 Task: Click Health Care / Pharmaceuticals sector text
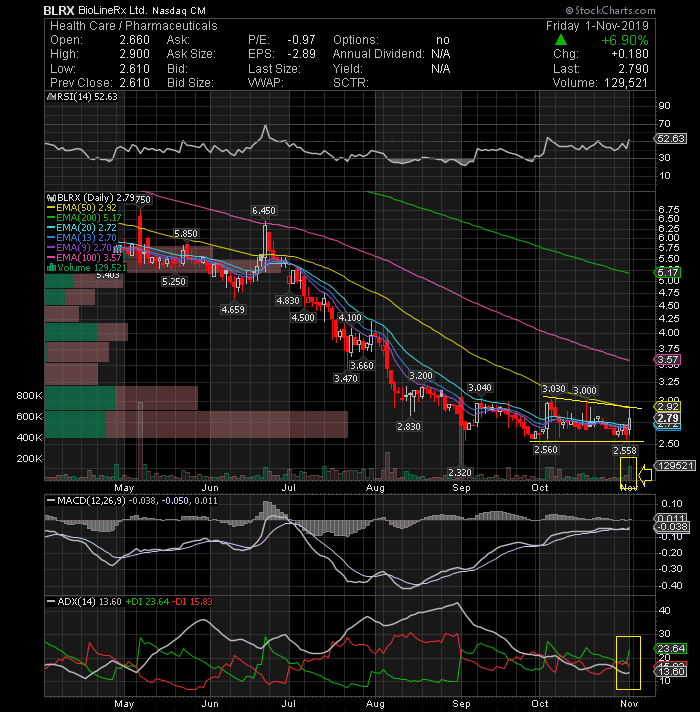(134, 26)
